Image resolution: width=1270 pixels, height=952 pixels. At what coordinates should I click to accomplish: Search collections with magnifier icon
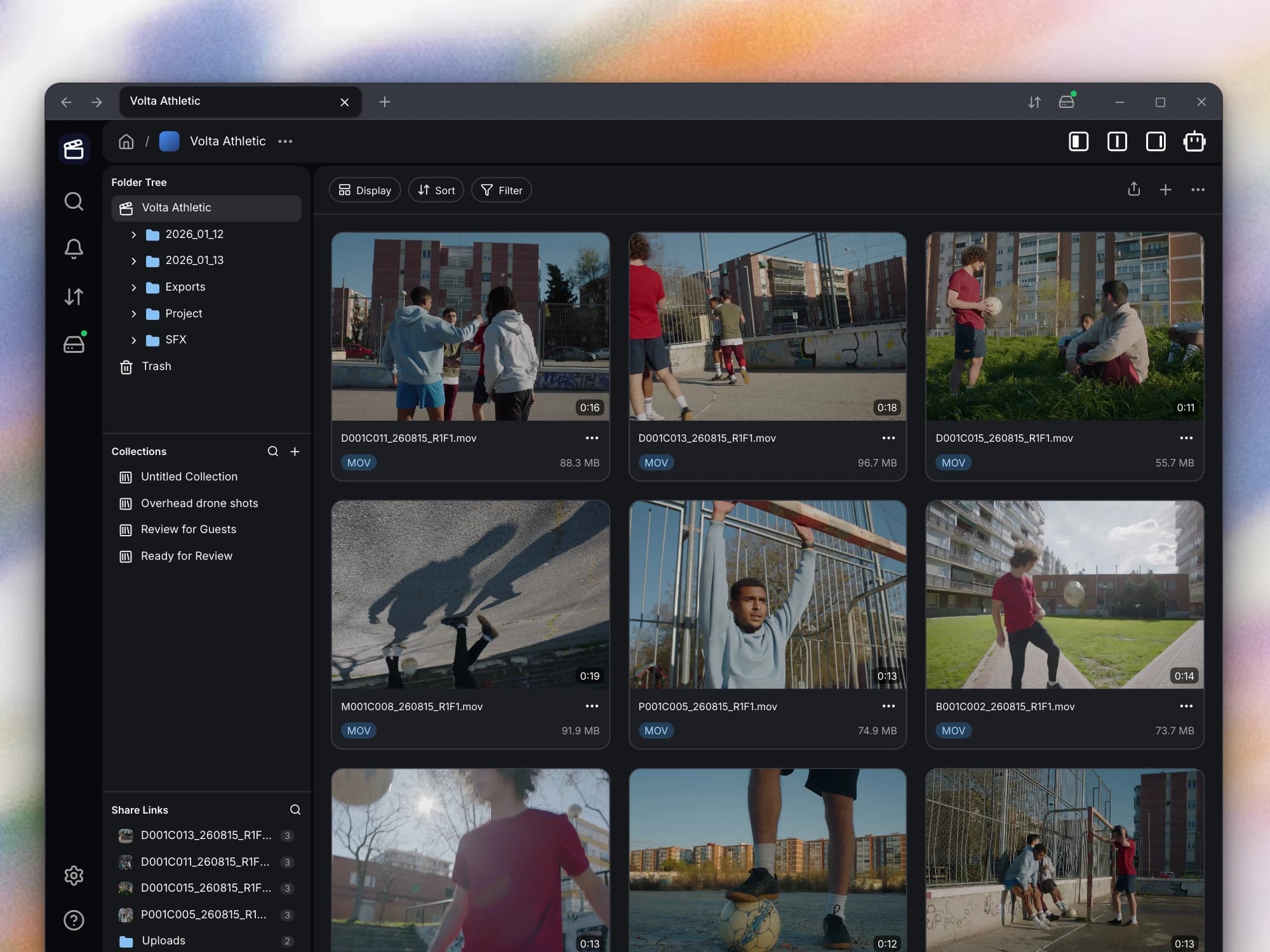pos(273,451)
